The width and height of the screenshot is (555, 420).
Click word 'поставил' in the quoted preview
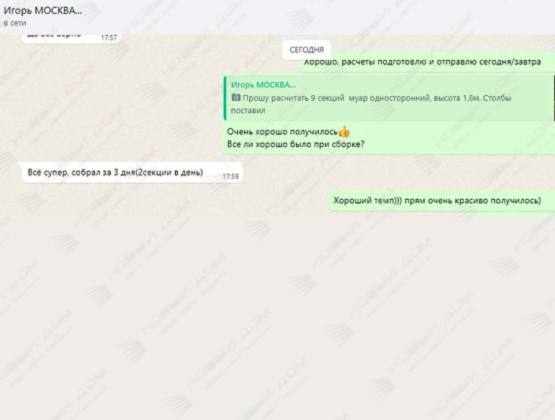coord(248,110)
